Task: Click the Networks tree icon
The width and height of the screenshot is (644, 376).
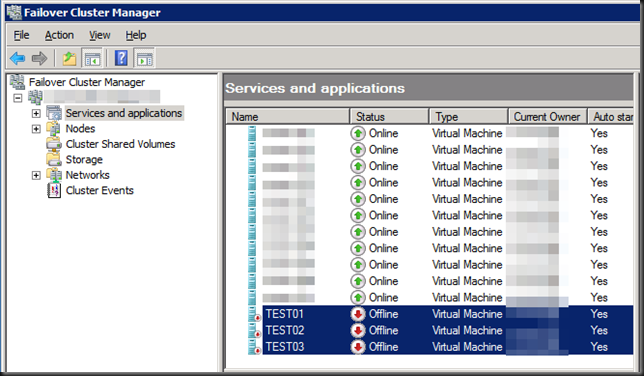Action: tap(54, 175)
